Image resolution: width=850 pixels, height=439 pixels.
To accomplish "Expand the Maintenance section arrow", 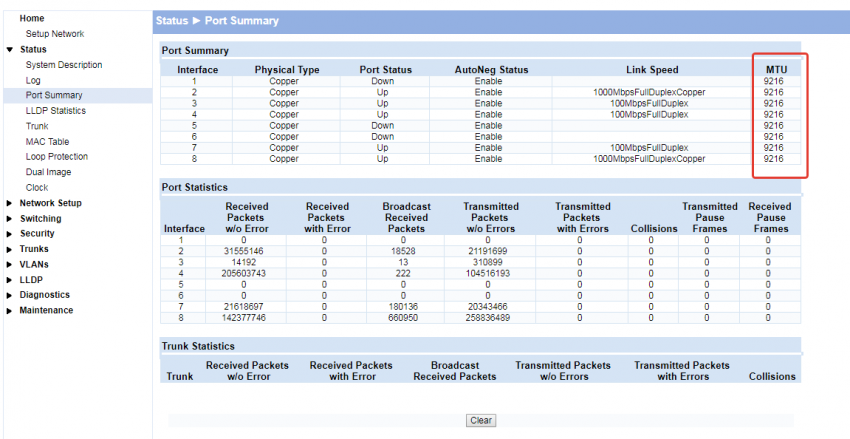I will (10, 311).
